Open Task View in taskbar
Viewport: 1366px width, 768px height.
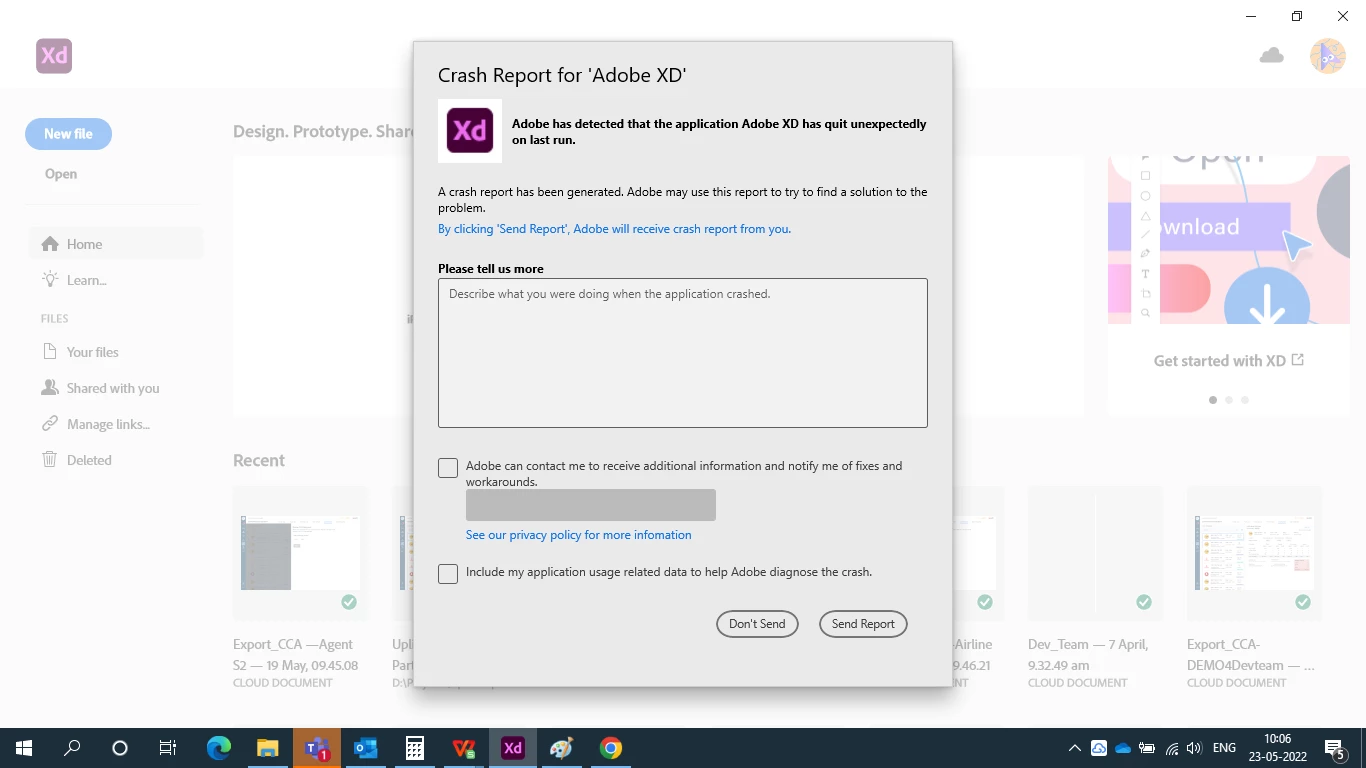click(168, 748)
